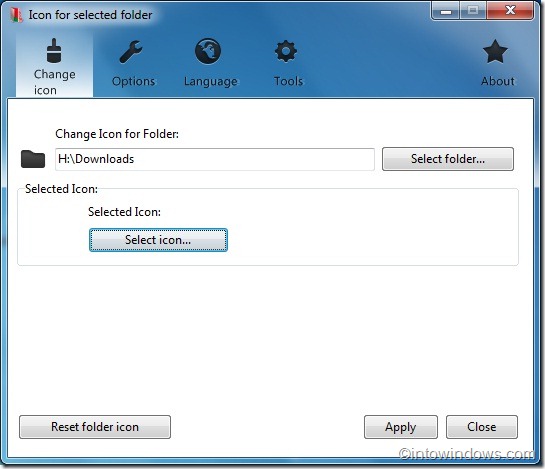
Task: Open the Options wrench tab
Action: click(x=133, y=64)
